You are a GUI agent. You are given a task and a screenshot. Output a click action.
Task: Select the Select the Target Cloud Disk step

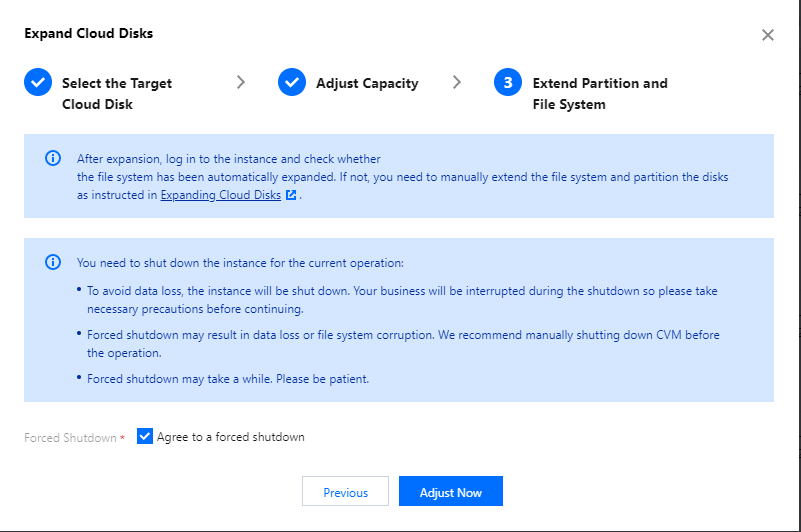(117, 94)
